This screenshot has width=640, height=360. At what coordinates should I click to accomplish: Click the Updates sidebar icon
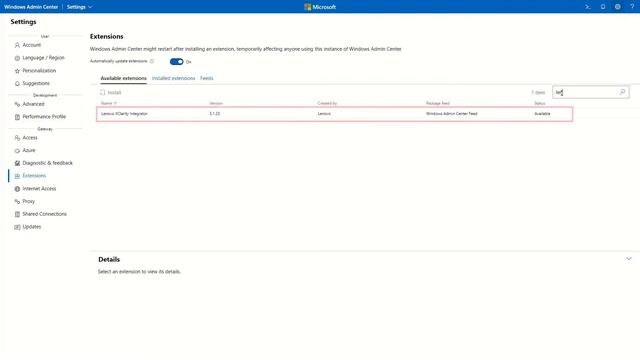tap(17, 227)
